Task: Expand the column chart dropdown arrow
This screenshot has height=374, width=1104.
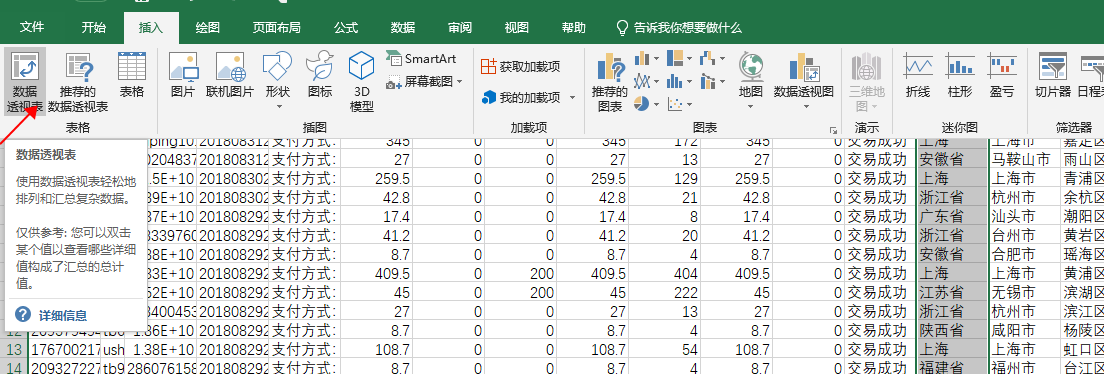Action: tap(656, 58)
